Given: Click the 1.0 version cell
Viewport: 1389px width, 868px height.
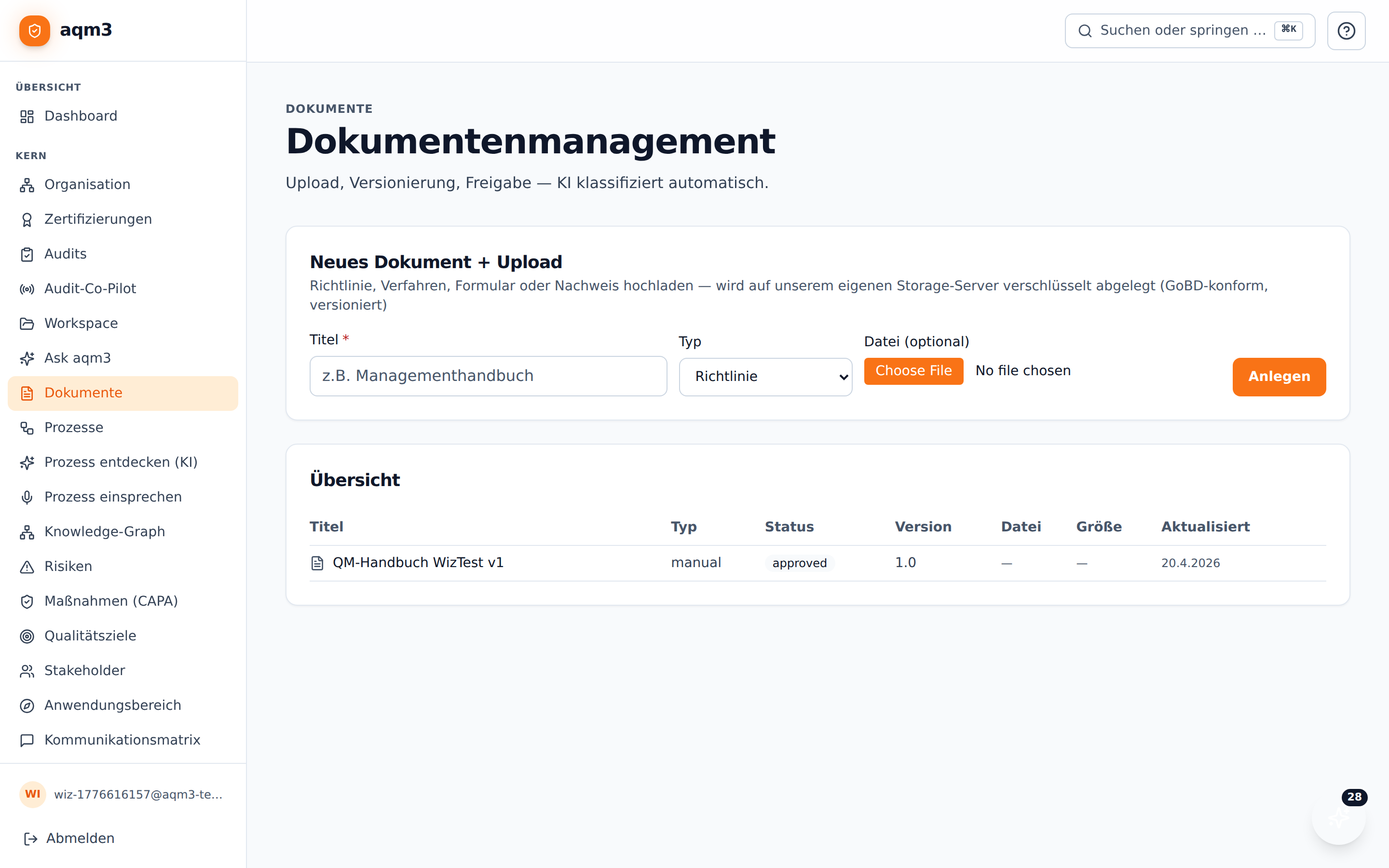Looking at the screenshot, I should 905,563.
